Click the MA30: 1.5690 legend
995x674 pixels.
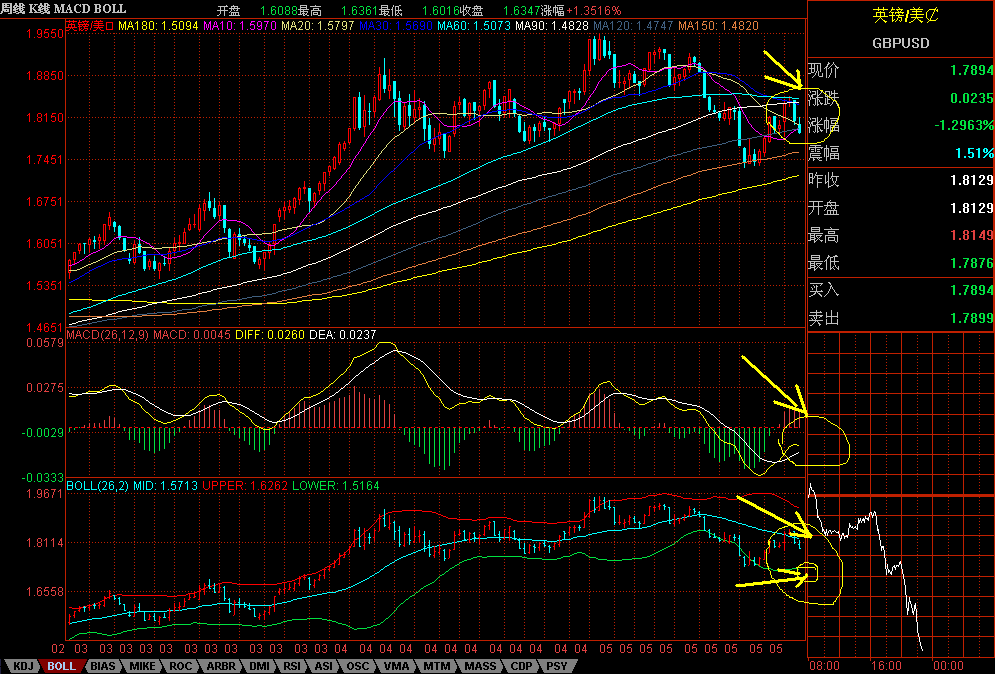coord(396,26)
